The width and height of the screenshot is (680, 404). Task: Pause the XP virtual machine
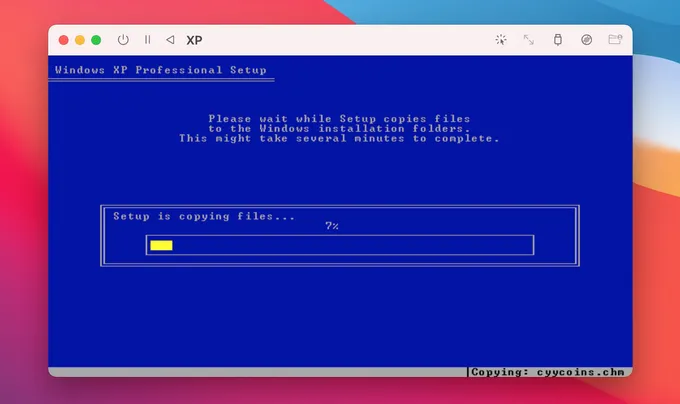point(147,40)
